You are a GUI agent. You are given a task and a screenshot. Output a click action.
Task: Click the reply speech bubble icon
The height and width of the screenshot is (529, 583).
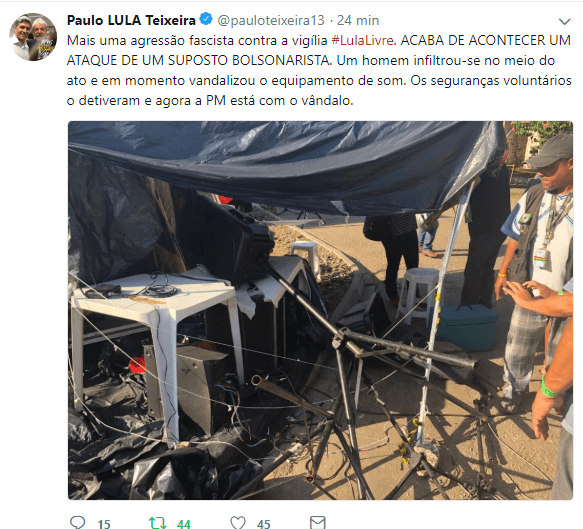click(78, 522)
